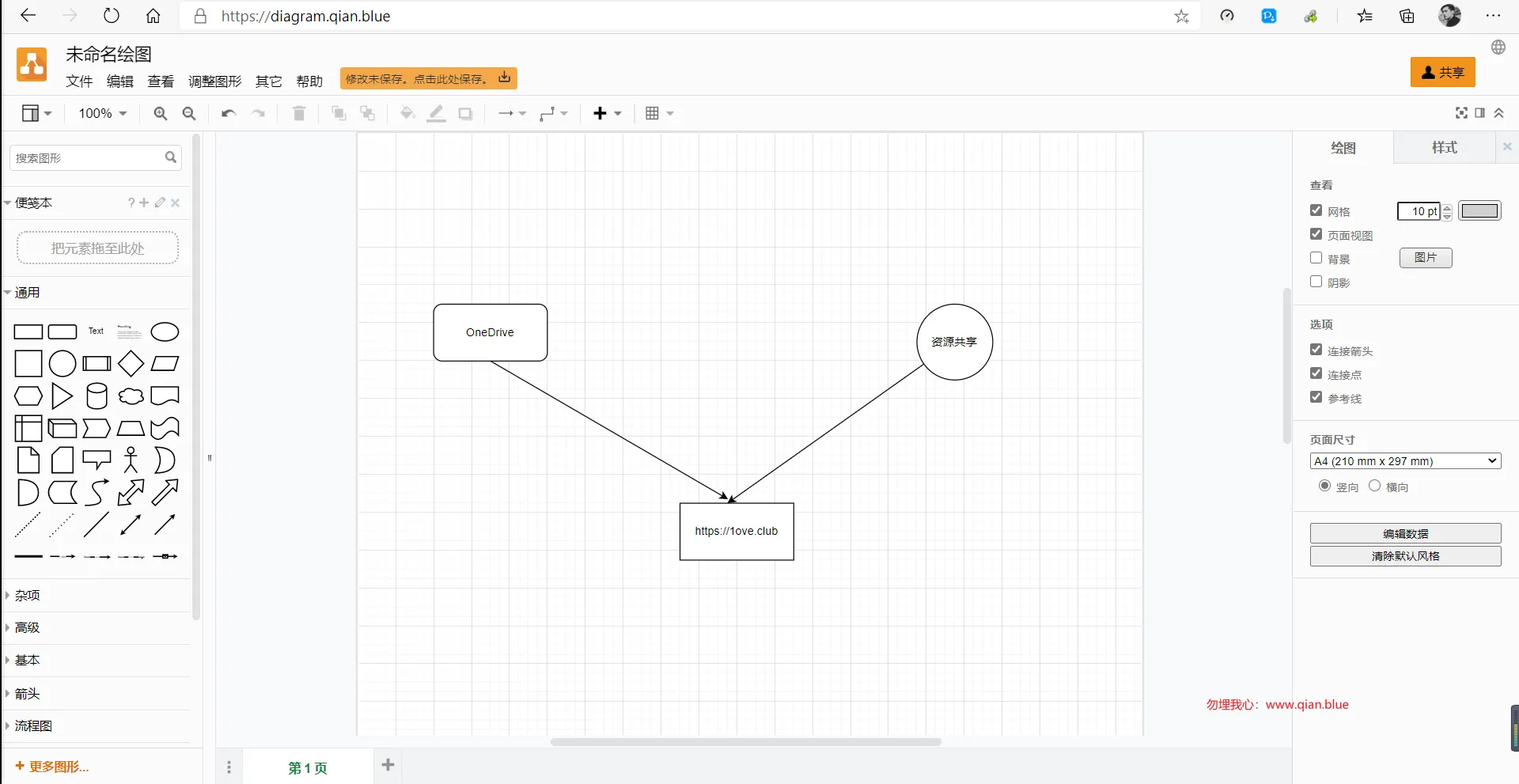Toggle the format panel icon
The image size is (1519, 784).
1480,113
